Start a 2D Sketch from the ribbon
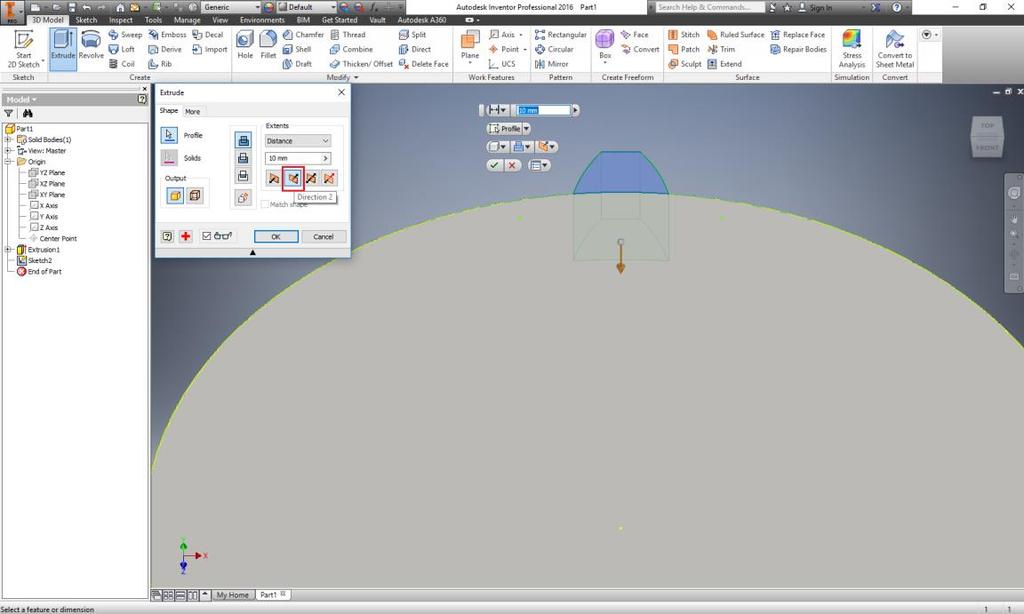This screenshot has height=614, width=1024. click(x=24, y=48)
